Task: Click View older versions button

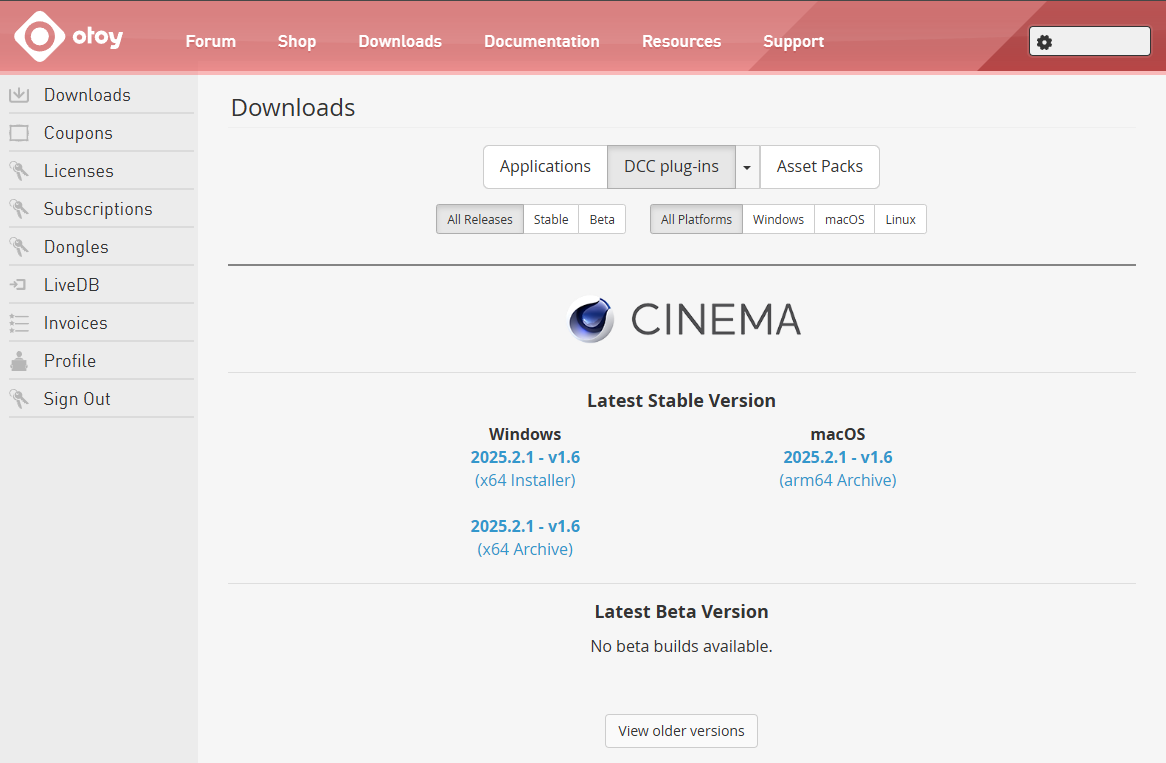Action: (x=681, y=731)
